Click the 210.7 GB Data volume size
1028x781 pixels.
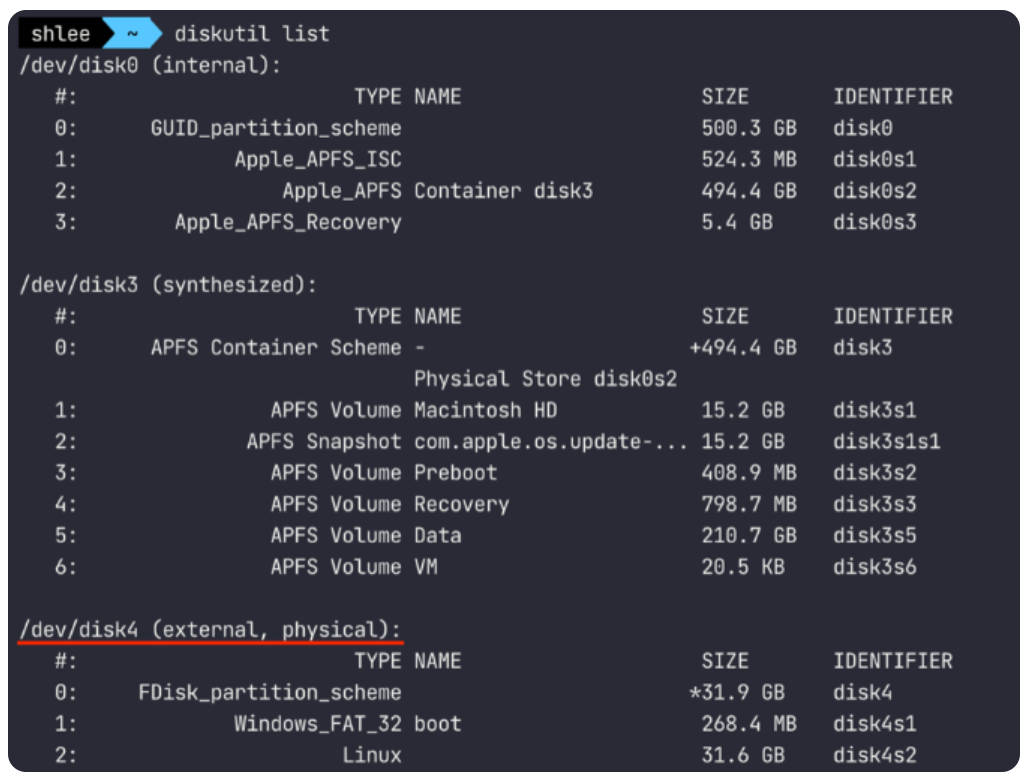coord(749,535)
